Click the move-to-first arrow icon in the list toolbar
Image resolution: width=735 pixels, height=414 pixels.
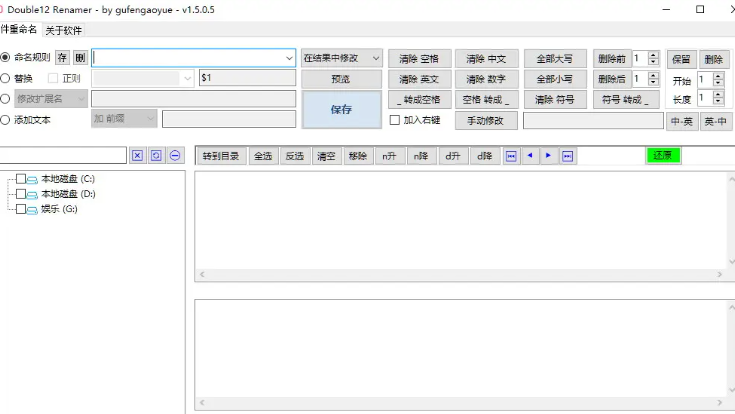[x=511, y=156]
